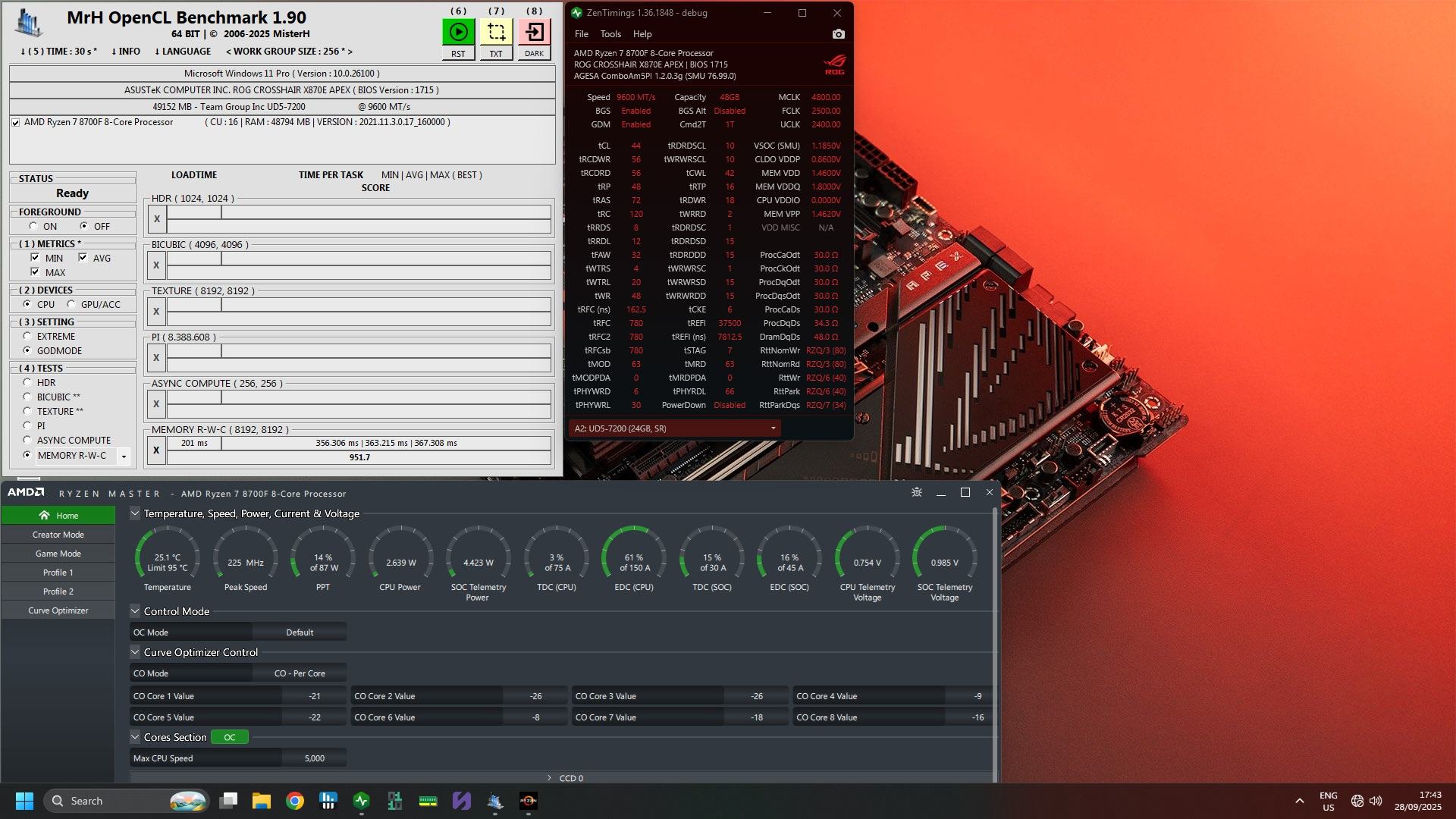The width and height of the screenshot is (1456, 819).
Task: Open Ryzen Master taskbar icon
Action: tap(528, 801)
